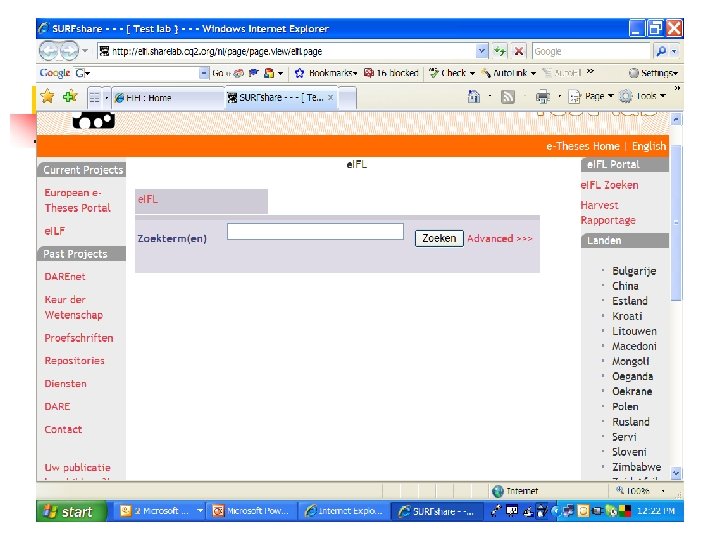Click the browser Forward arrow button
Viewport: 720px width, 540px height.
pos(69,51)
